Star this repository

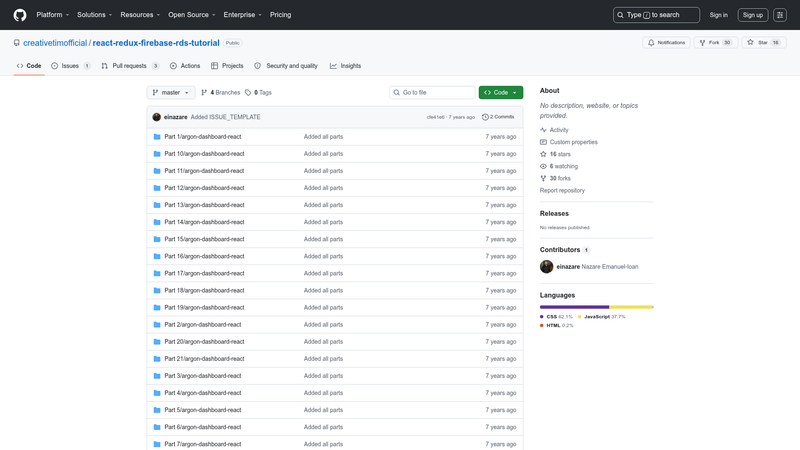764,43
